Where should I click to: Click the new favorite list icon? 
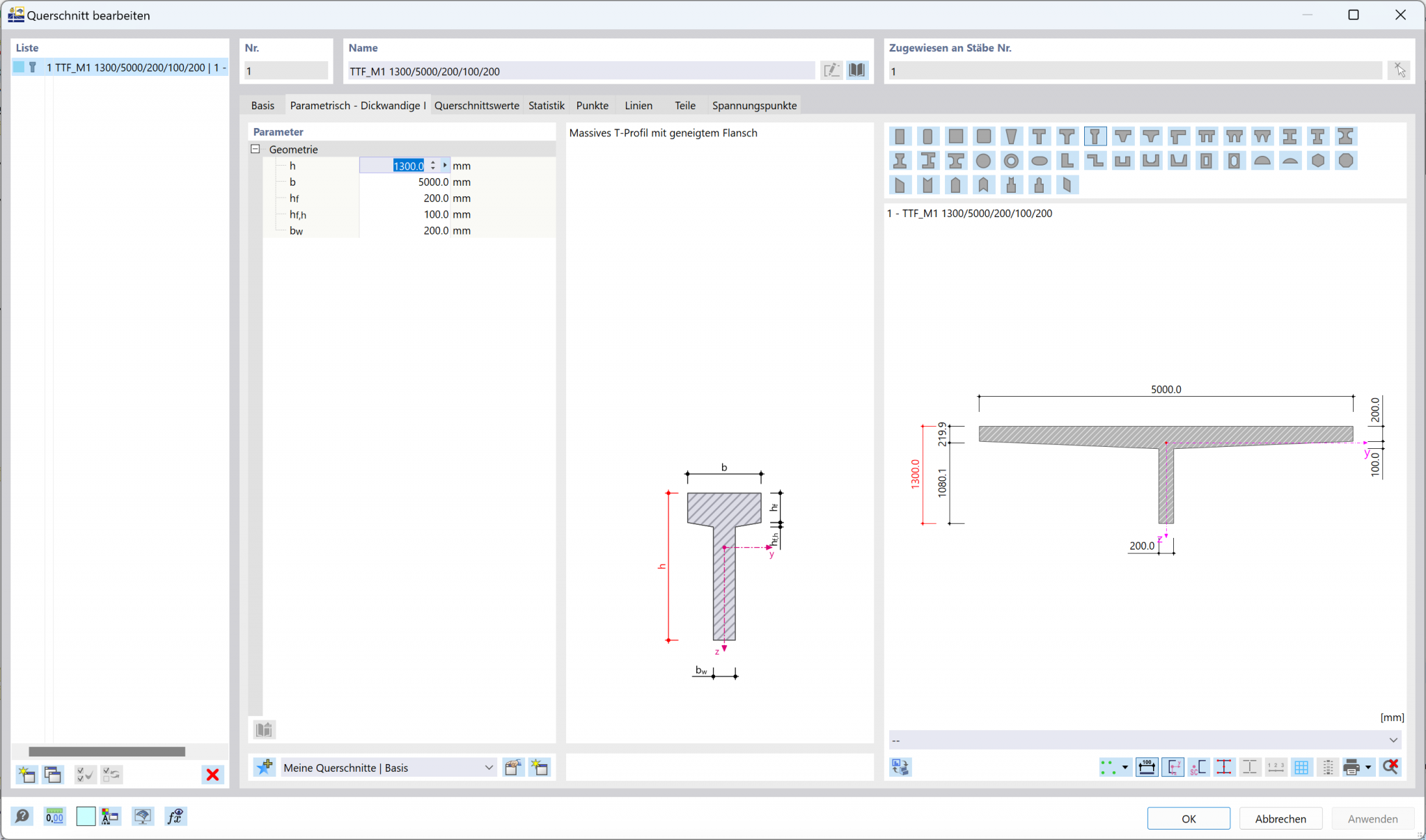(540, 767)
